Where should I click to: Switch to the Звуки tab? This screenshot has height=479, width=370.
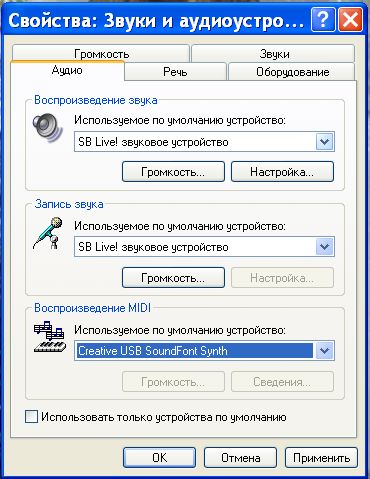(x=274, y=54)
